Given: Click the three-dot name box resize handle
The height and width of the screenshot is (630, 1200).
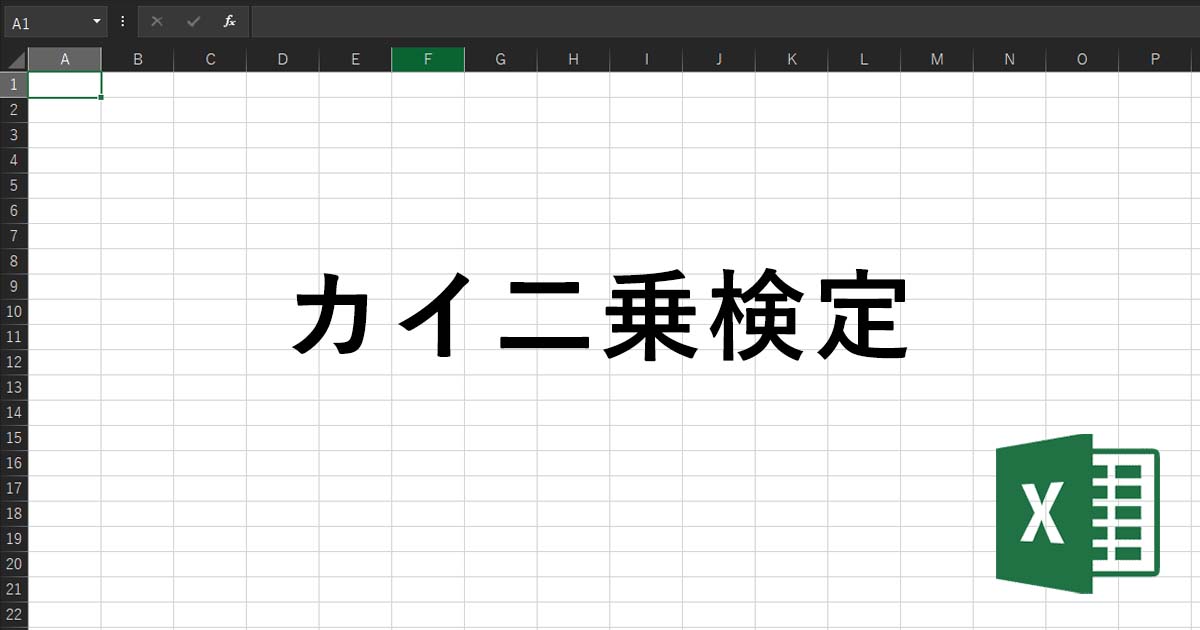Looking at the screenshot, I should (123, 21).
